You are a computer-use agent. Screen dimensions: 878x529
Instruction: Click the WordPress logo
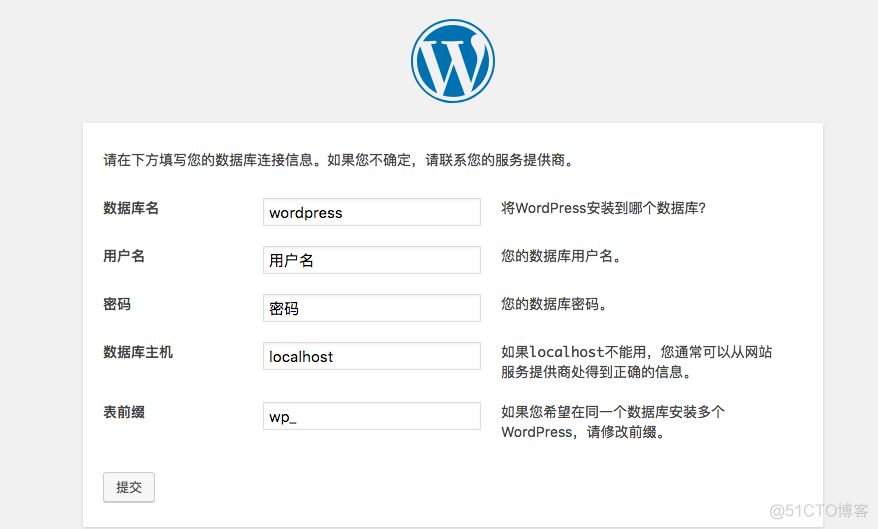pyautogui.click(x=452, y=61)
